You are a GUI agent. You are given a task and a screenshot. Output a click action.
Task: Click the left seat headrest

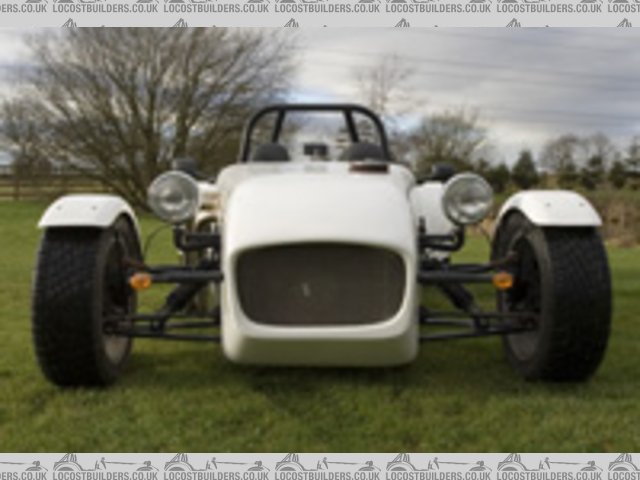(x=270, y=152)
